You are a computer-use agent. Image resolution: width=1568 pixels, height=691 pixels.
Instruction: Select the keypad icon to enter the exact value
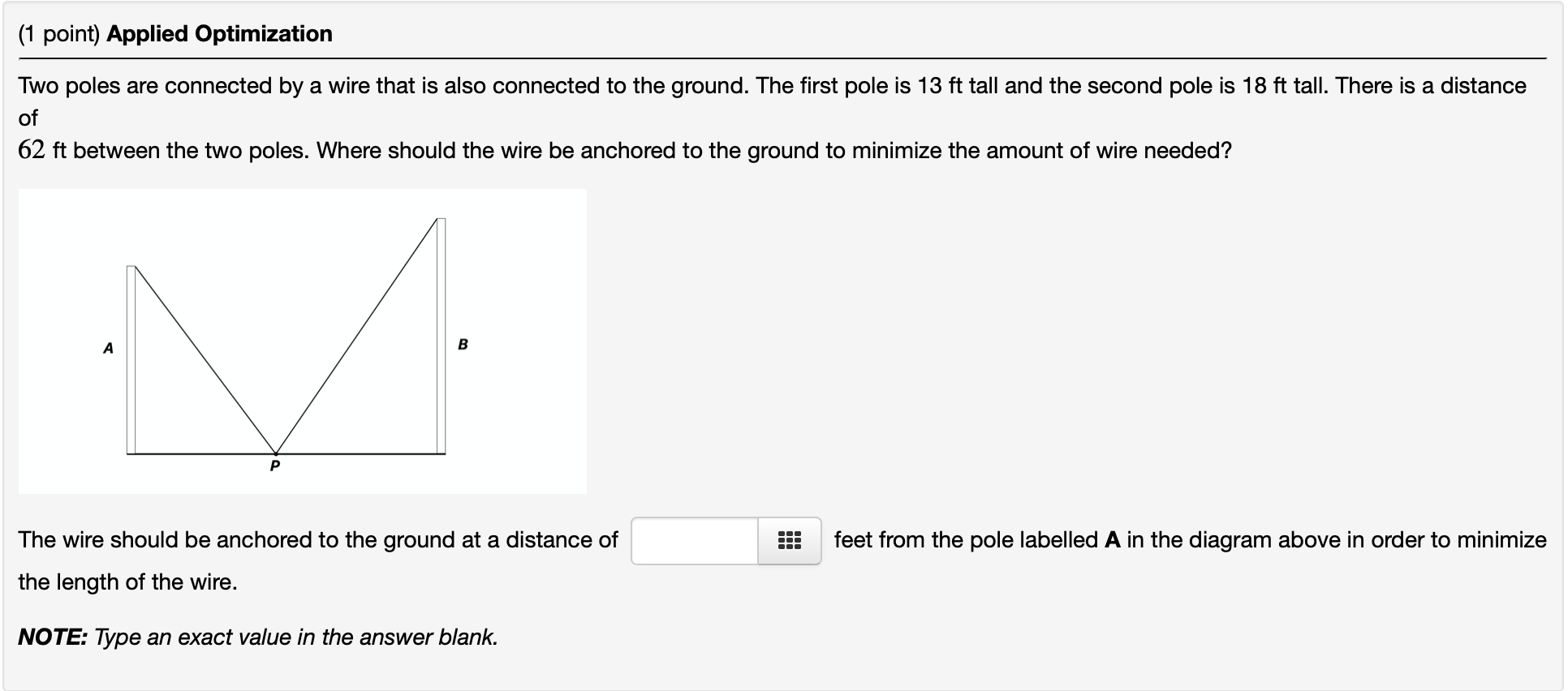point(789,540)
